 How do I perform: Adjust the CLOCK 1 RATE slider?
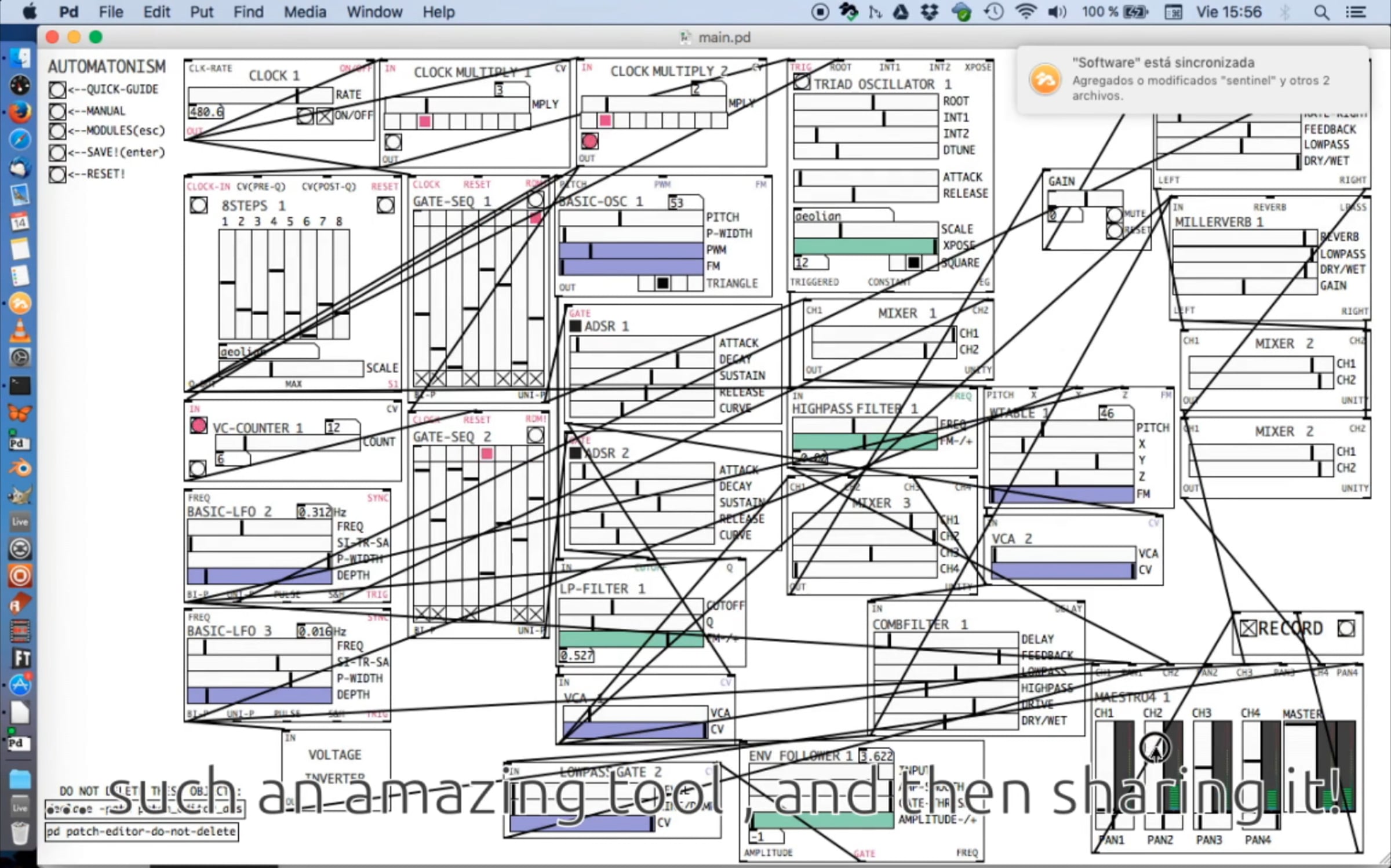[260, 95]
